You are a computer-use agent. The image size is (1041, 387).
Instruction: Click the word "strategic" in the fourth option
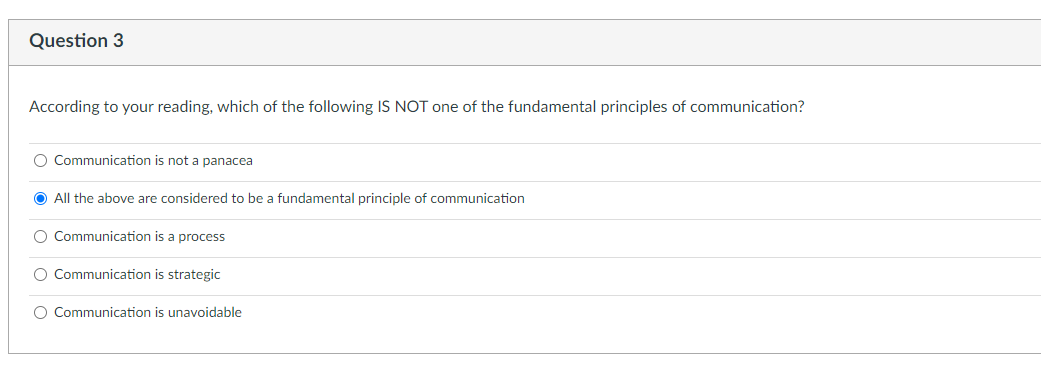tap(194, 275)
